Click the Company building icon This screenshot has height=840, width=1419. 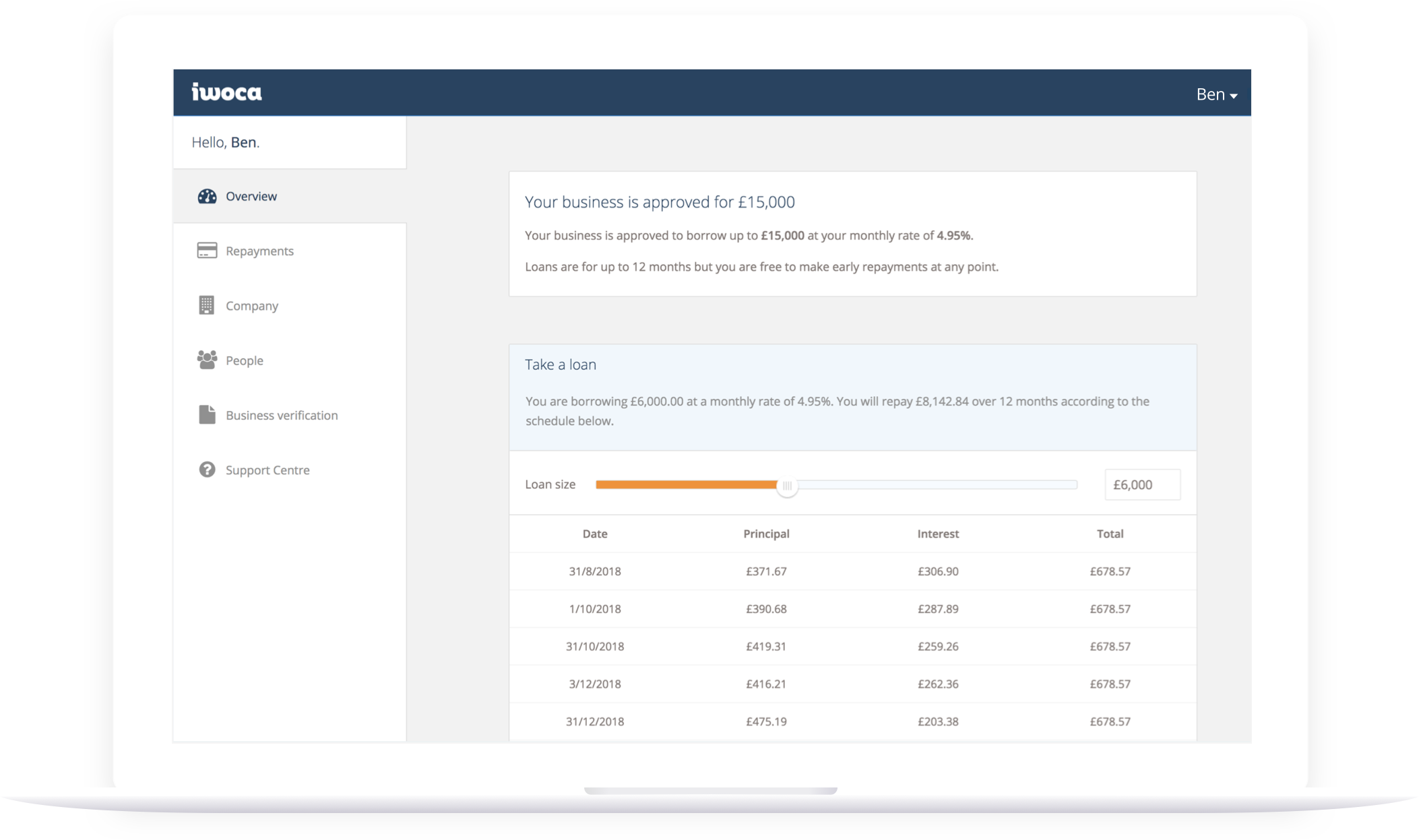pos(207,305)
